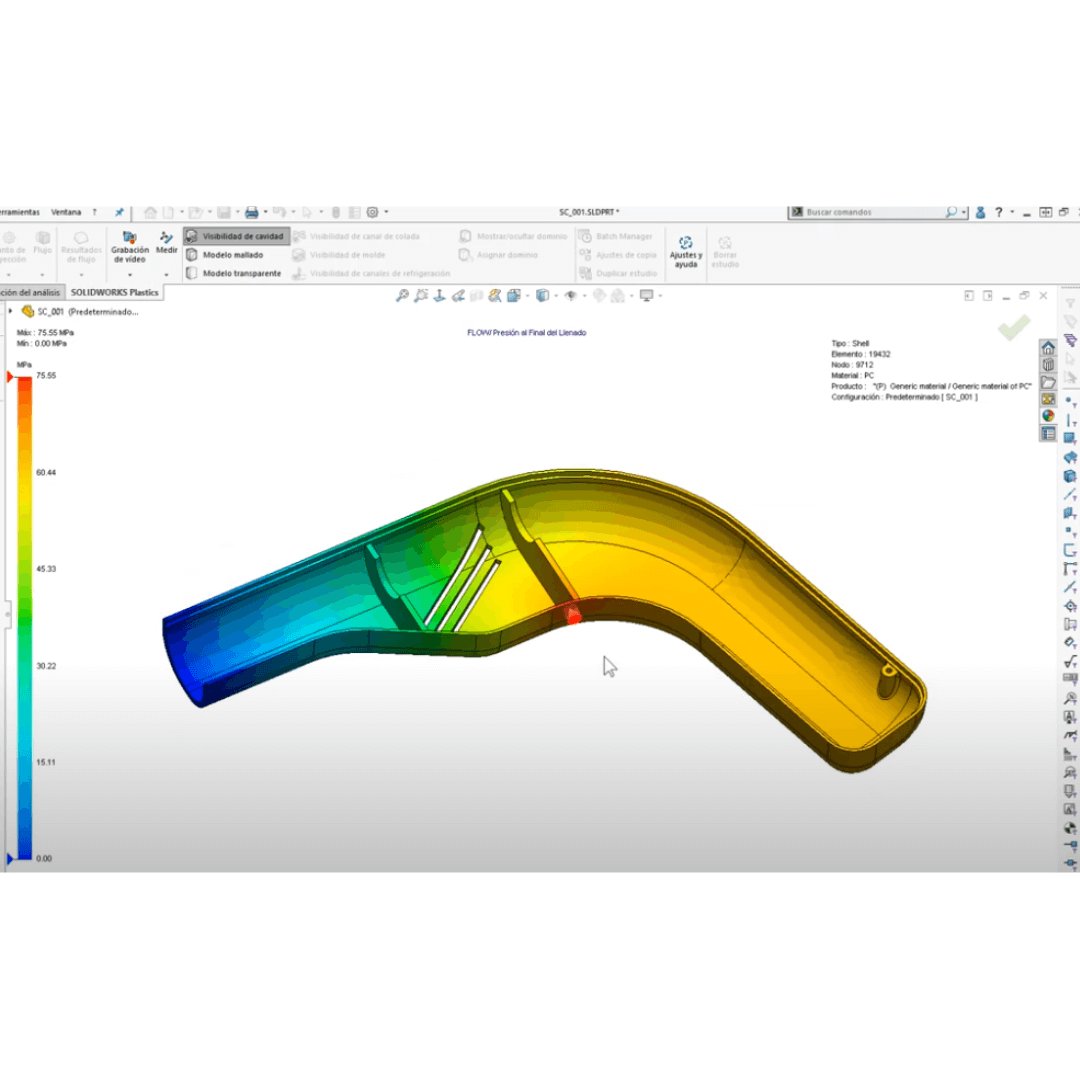Screen dimensions: 1080x1080
Task: Open the Ventana menu
Action: tap(66, 212)
